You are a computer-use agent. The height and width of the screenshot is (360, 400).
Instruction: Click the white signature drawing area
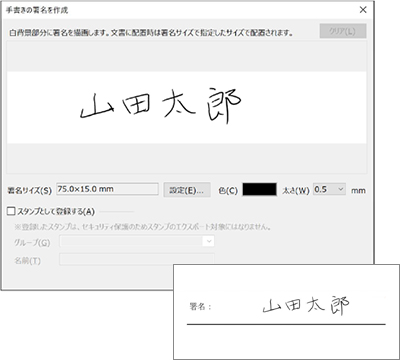tap(187, 107)
